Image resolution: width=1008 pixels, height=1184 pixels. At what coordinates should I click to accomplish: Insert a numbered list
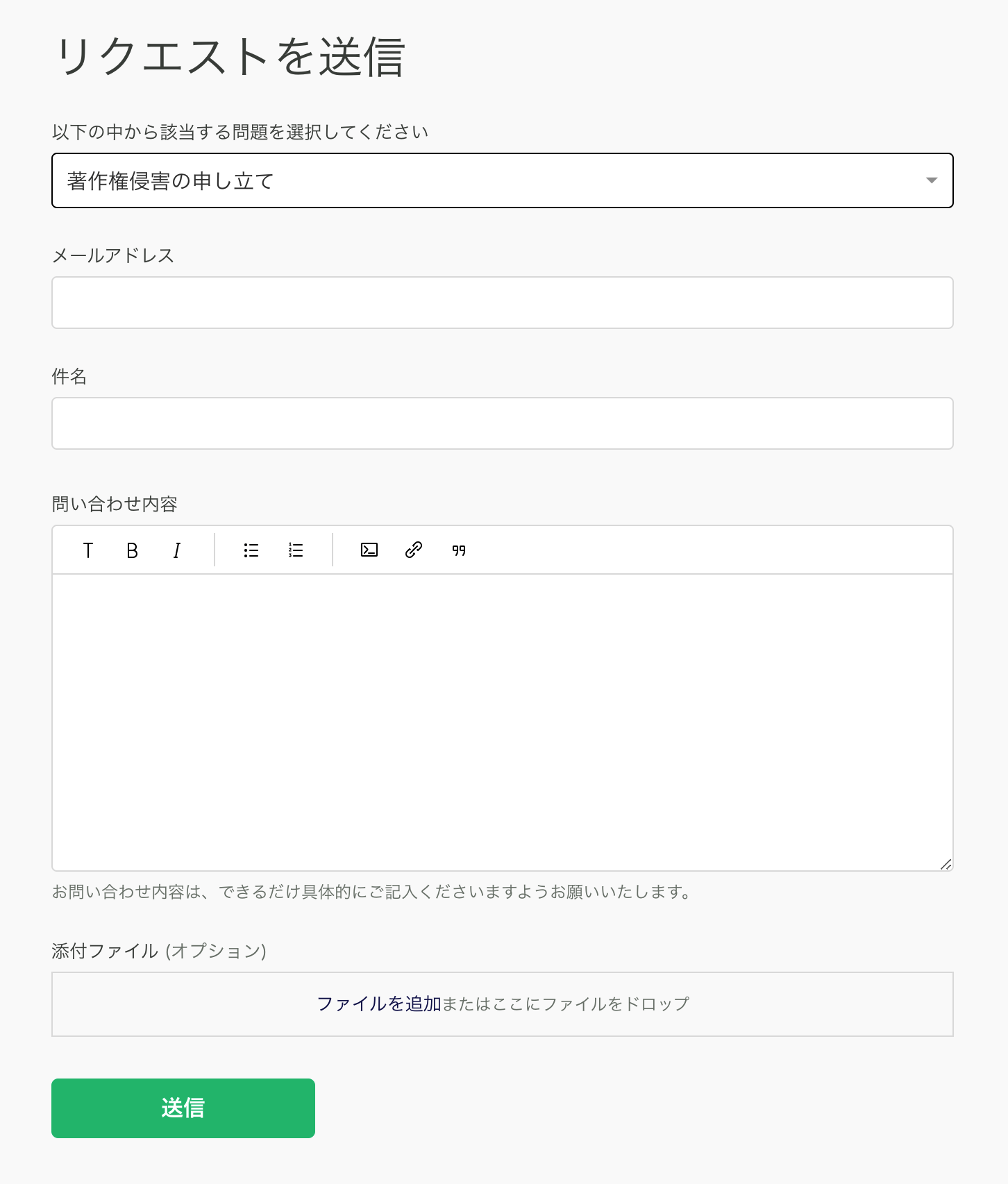296,550
